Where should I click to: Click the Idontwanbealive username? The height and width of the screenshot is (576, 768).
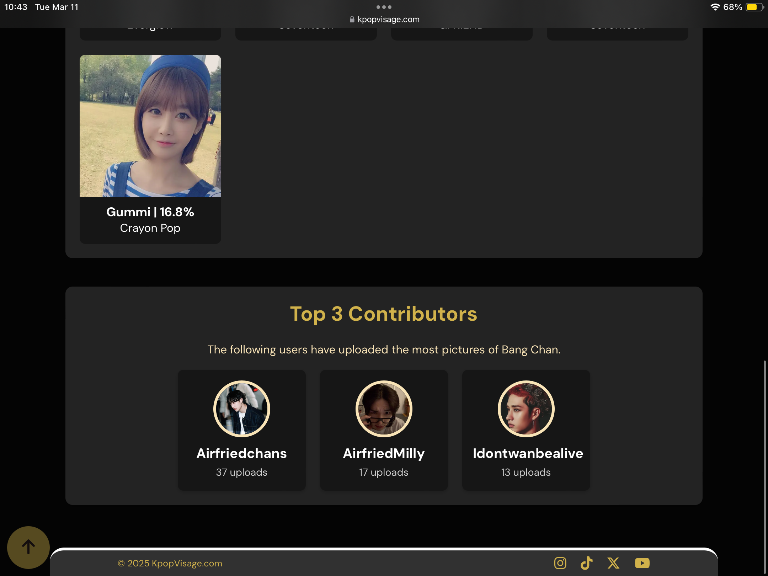[x=528, y=454]
